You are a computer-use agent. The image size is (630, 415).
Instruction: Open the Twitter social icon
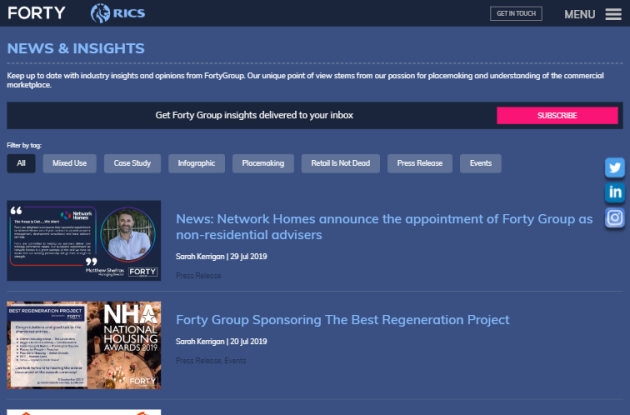[x=615, y=167]
